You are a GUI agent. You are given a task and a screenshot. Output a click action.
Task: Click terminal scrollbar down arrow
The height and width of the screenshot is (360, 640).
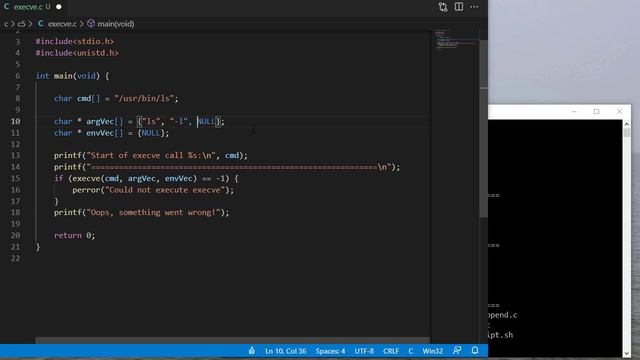[627, 353]
